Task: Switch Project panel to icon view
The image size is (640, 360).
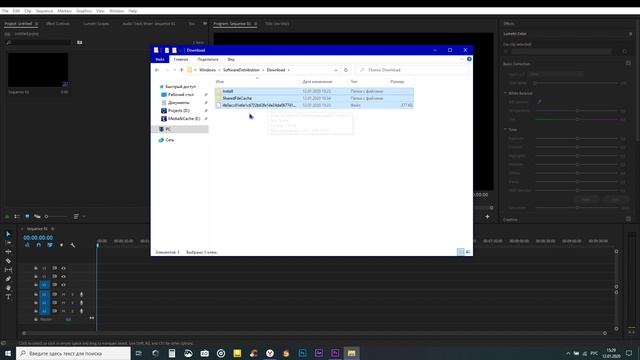Action: click(27, 216)
